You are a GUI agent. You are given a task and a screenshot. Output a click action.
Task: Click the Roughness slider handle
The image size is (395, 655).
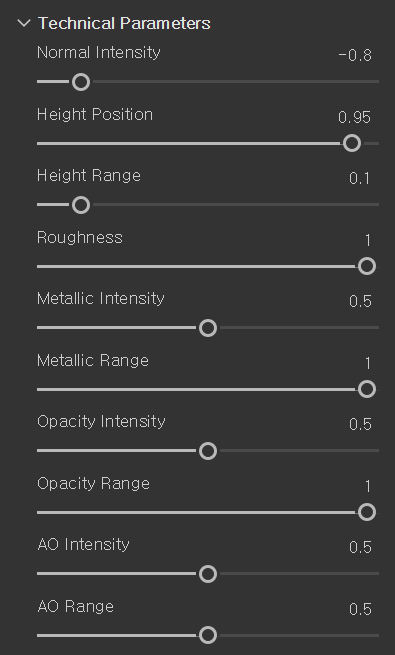[x=367, y=266]
